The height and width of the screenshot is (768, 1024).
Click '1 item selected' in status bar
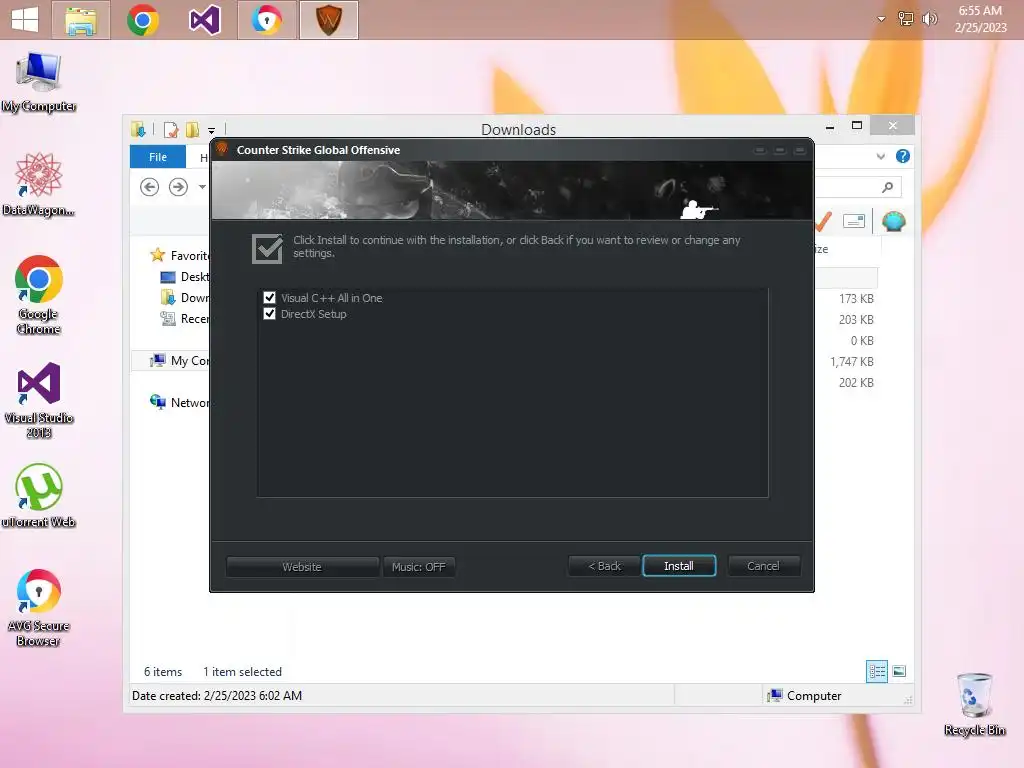click(x=242, y=672)
